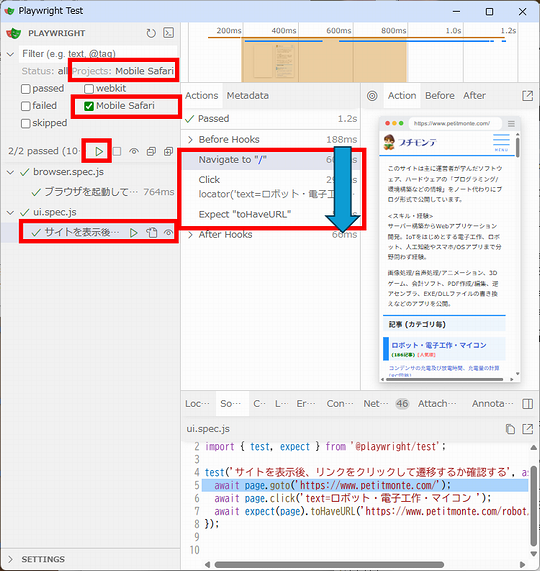Toggle watch eye icon on サイトを表示後 test

click(168, 232)
